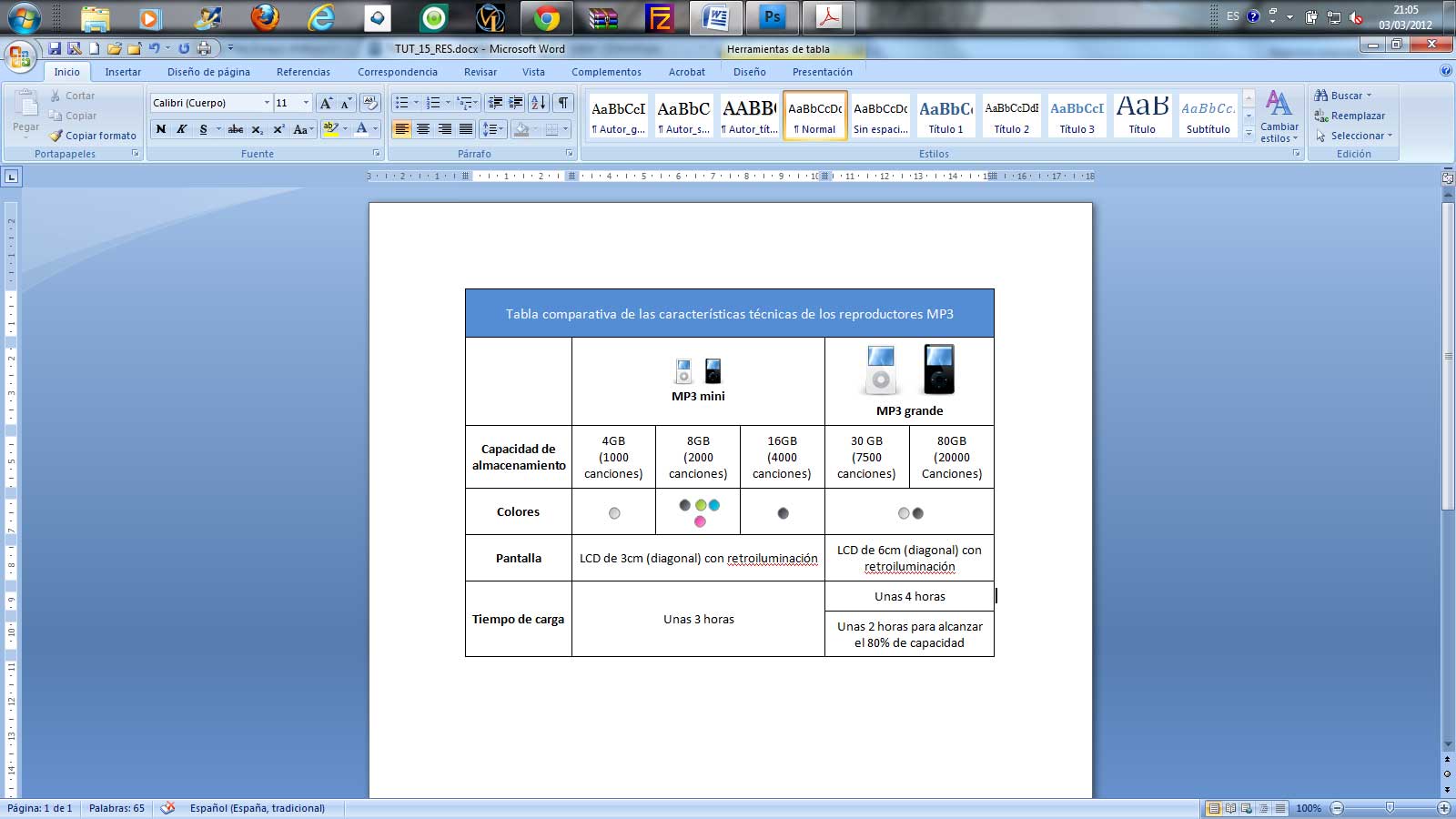1456x819 pixels.
Task: Toggle justified text alignment
Action: 467,128
